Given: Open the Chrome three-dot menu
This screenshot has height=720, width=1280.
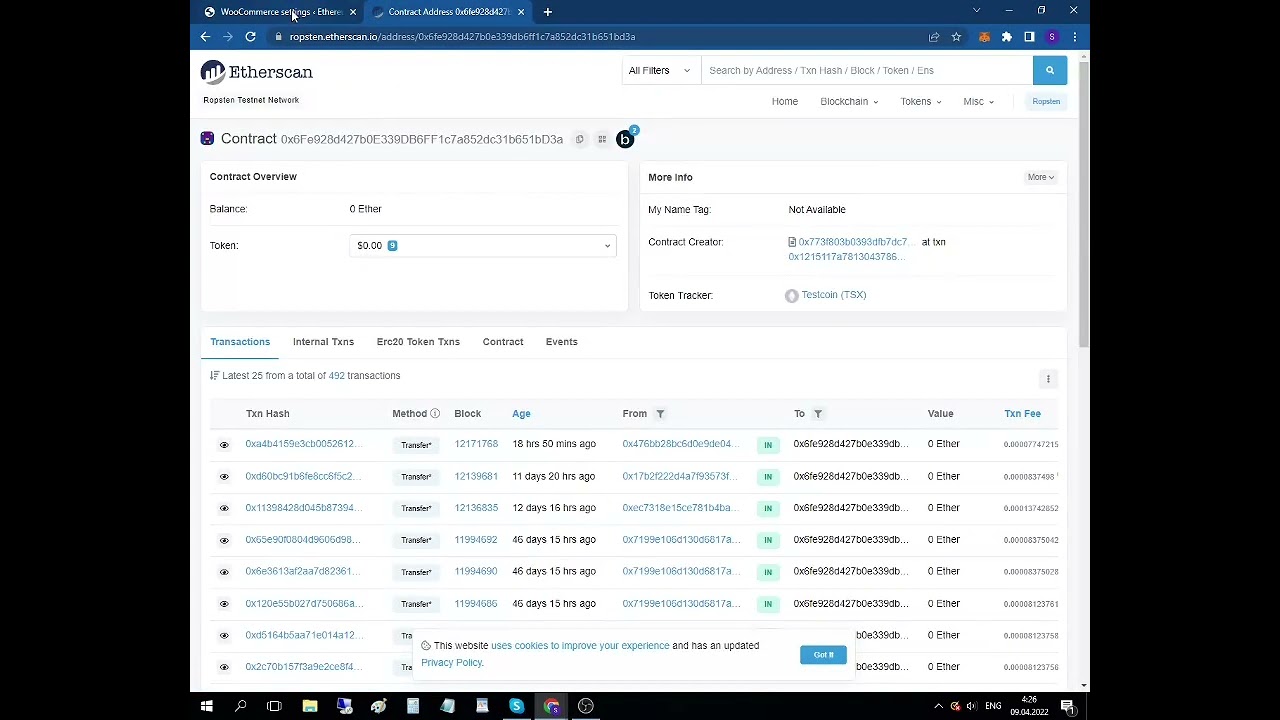Looking at the screenshot, I should tap(1074, 37).
